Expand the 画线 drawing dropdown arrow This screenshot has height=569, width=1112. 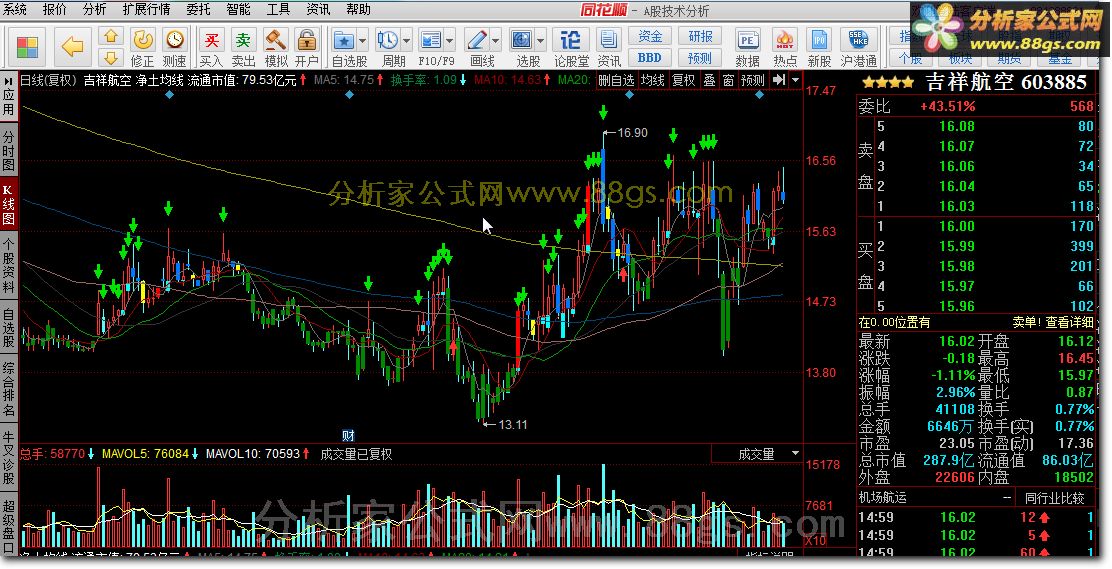coord(496,40)
